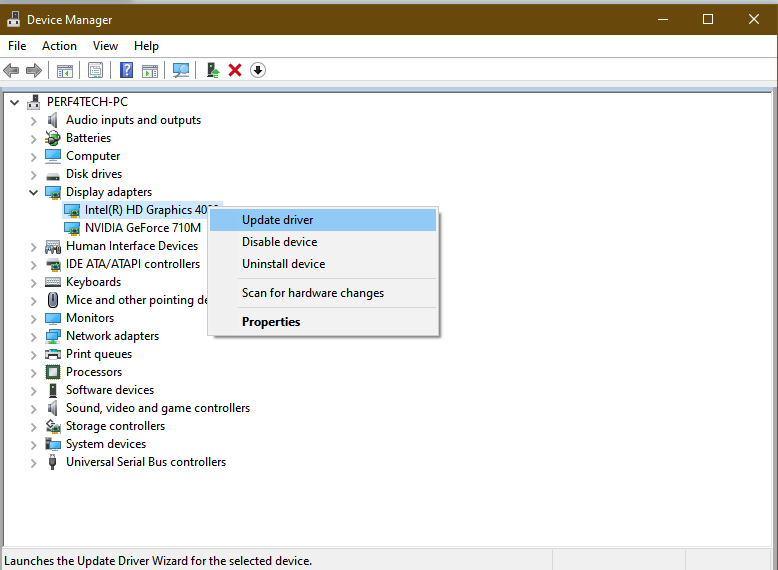Screen dimensions: 778x570
Task: Click the PERF4TECH-PC computer icon
Action: (34, 102)
